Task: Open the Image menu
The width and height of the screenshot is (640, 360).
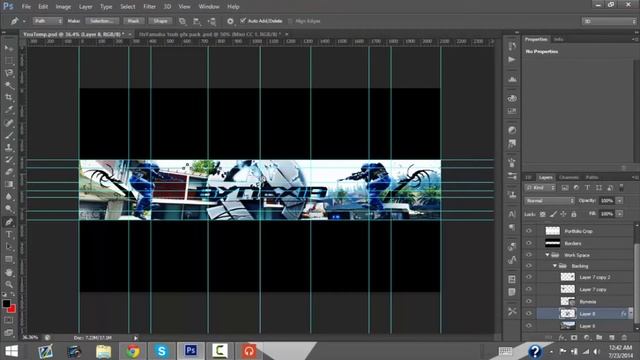Action: (63, 7)
